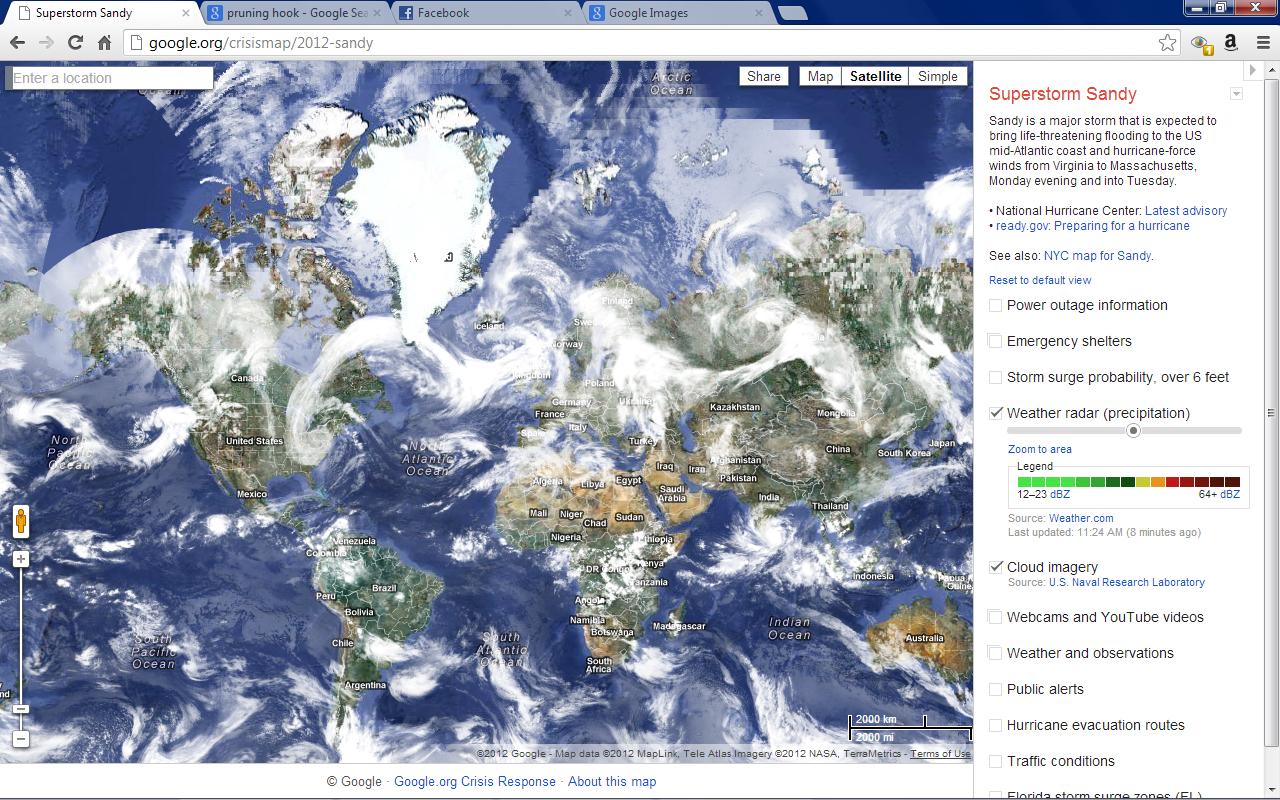Open the Google.org Crisis Response link
The image size is (1280, 800).
[475, 782]
